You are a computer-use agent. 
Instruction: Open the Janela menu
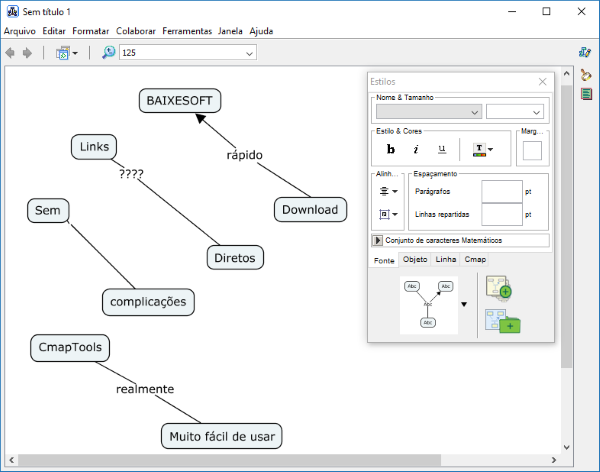[x=230, y=31]
